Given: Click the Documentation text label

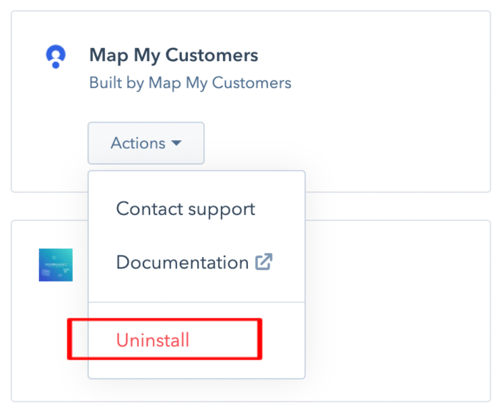Looking at the screenshot, I should pos(182,262).
